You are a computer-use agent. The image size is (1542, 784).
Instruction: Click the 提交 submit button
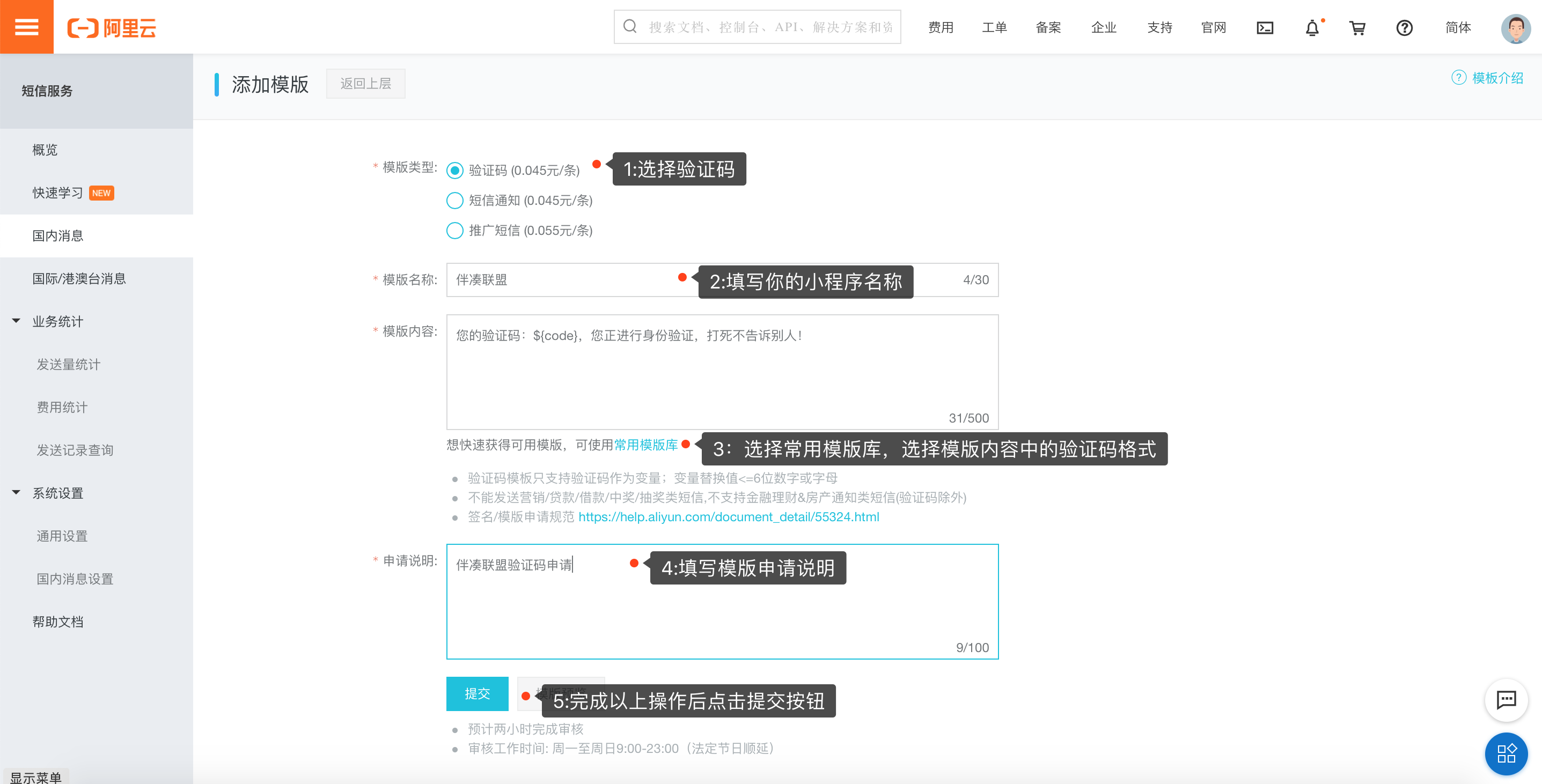coord(477,693)
